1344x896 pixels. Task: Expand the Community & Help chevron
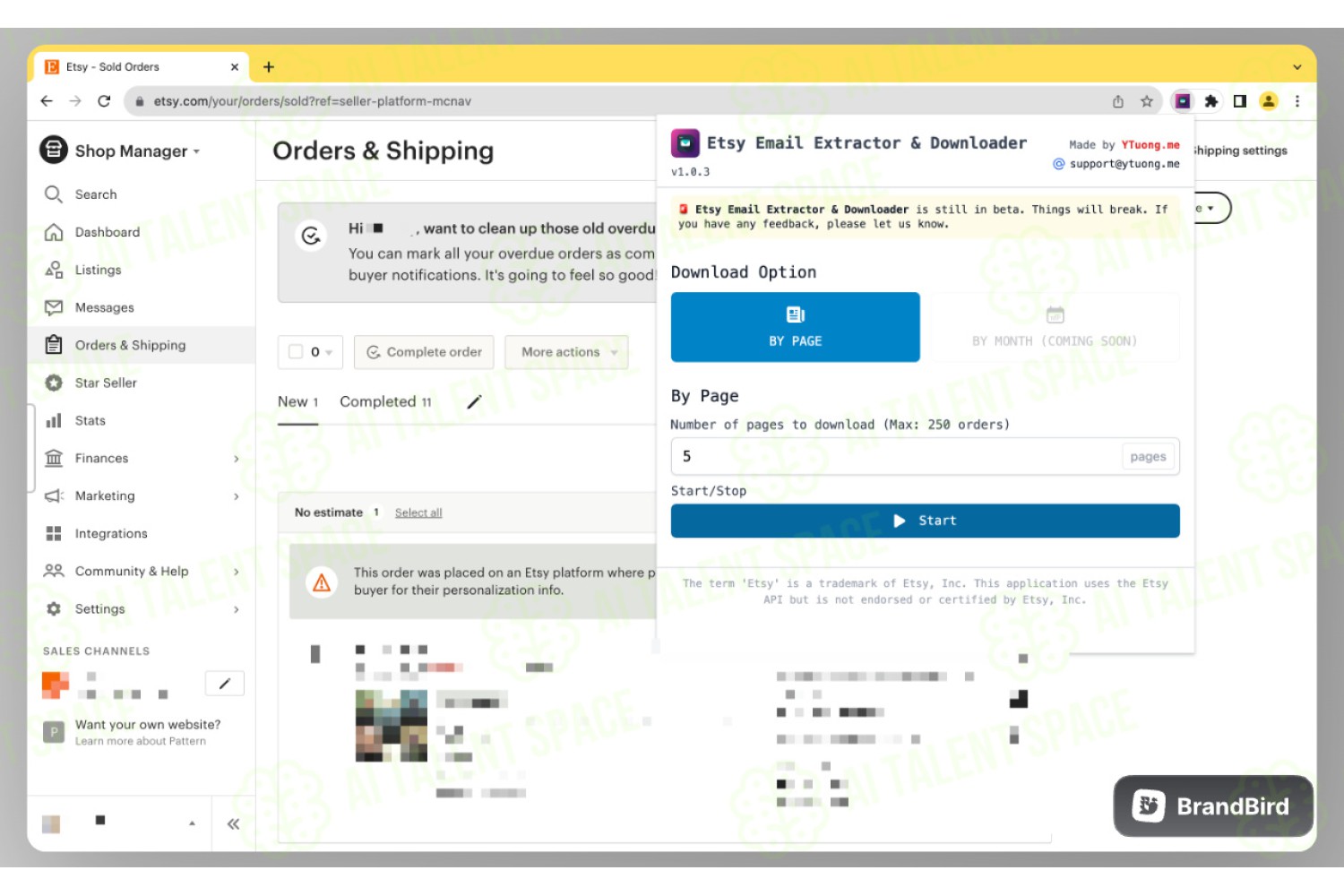tap(237, 572)
